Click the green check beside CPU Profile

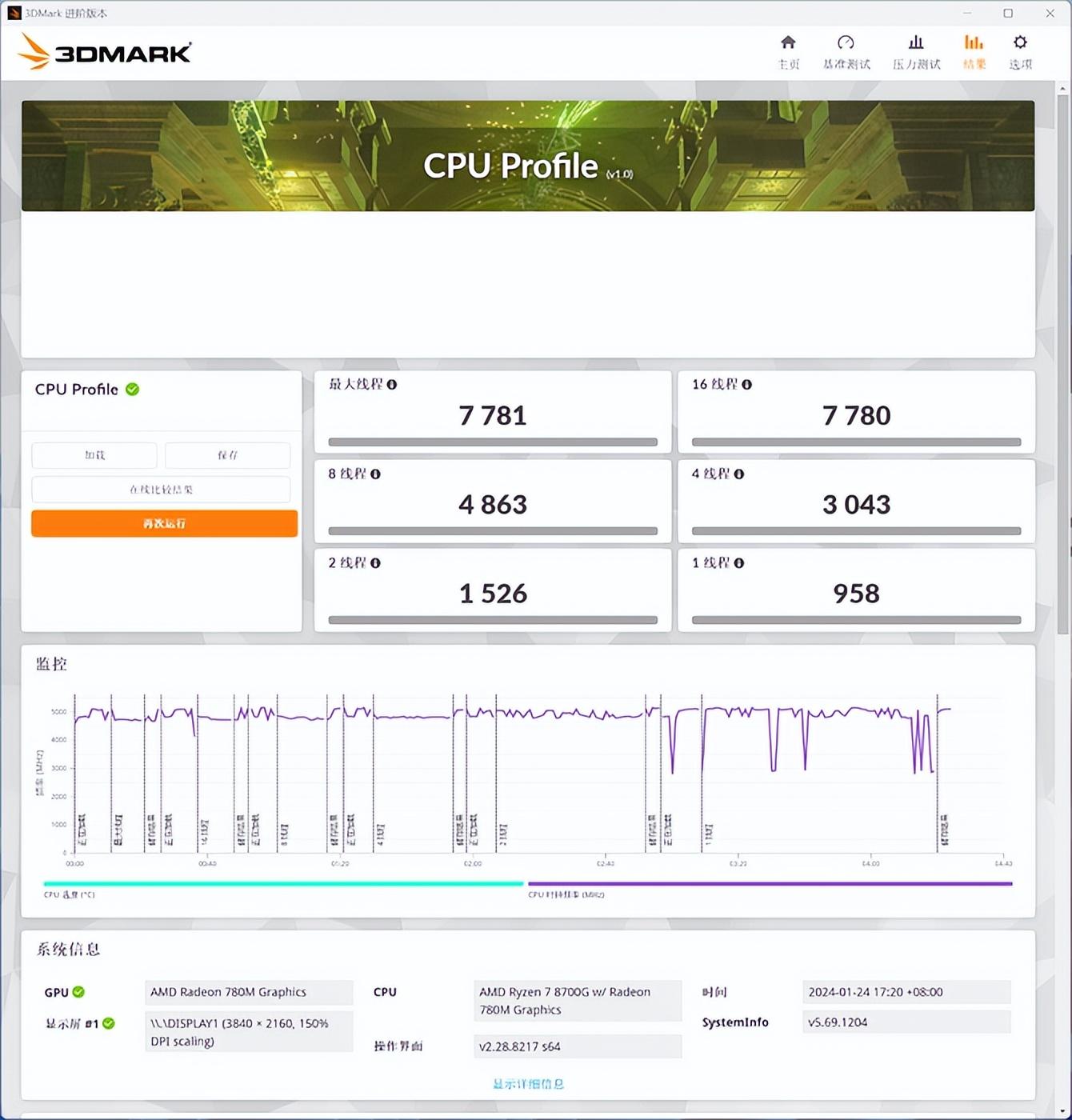click(x=133, y=390)
